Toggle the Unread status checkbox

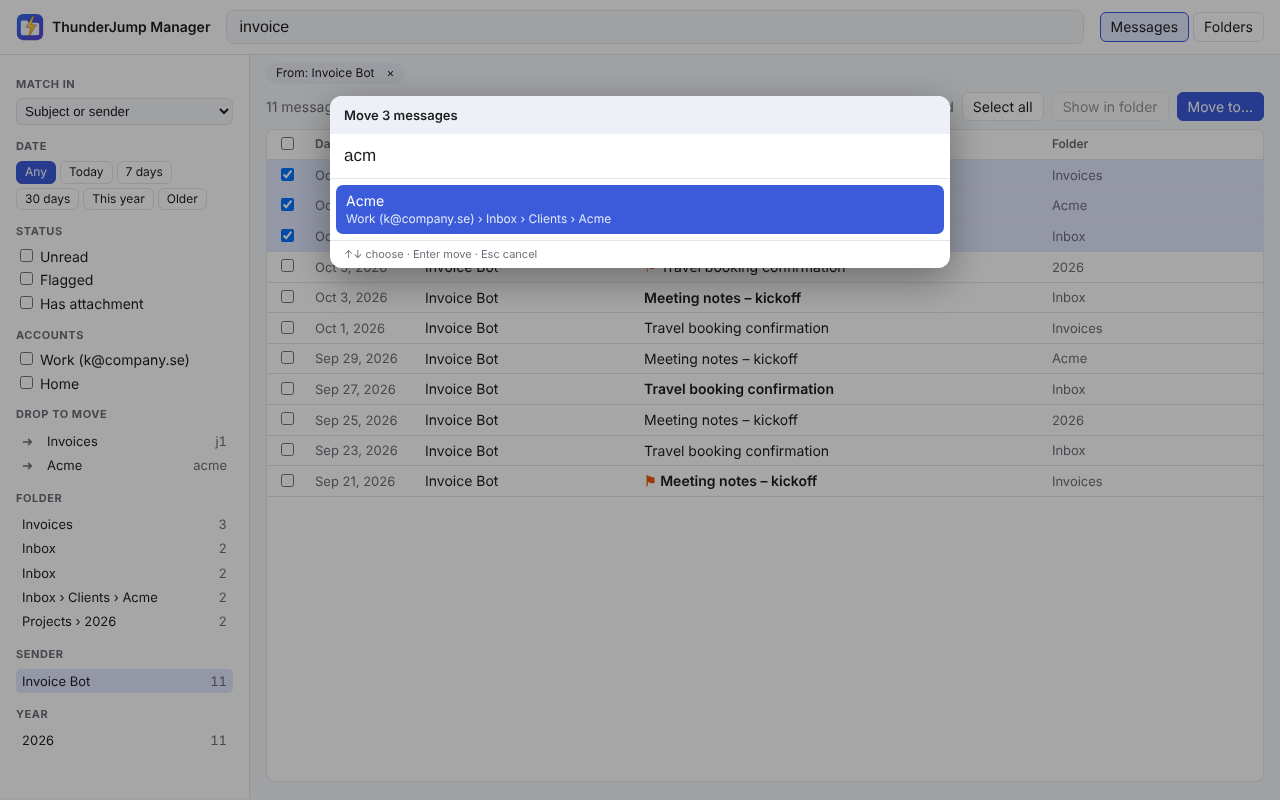tap(27, 256)
